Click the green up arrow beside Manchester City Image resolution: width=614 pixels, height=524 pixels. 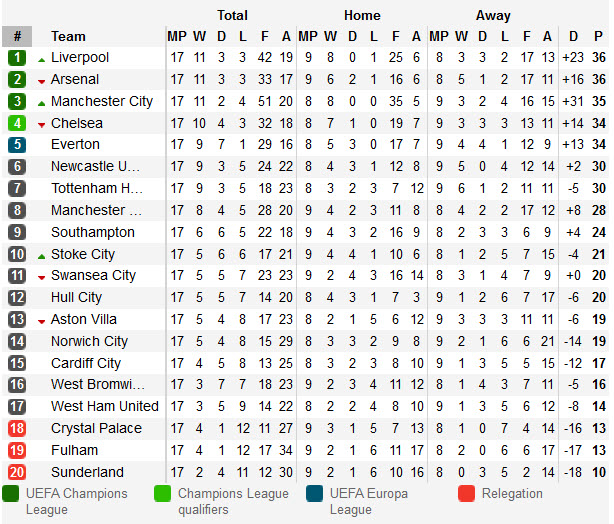tap(41, 102)
